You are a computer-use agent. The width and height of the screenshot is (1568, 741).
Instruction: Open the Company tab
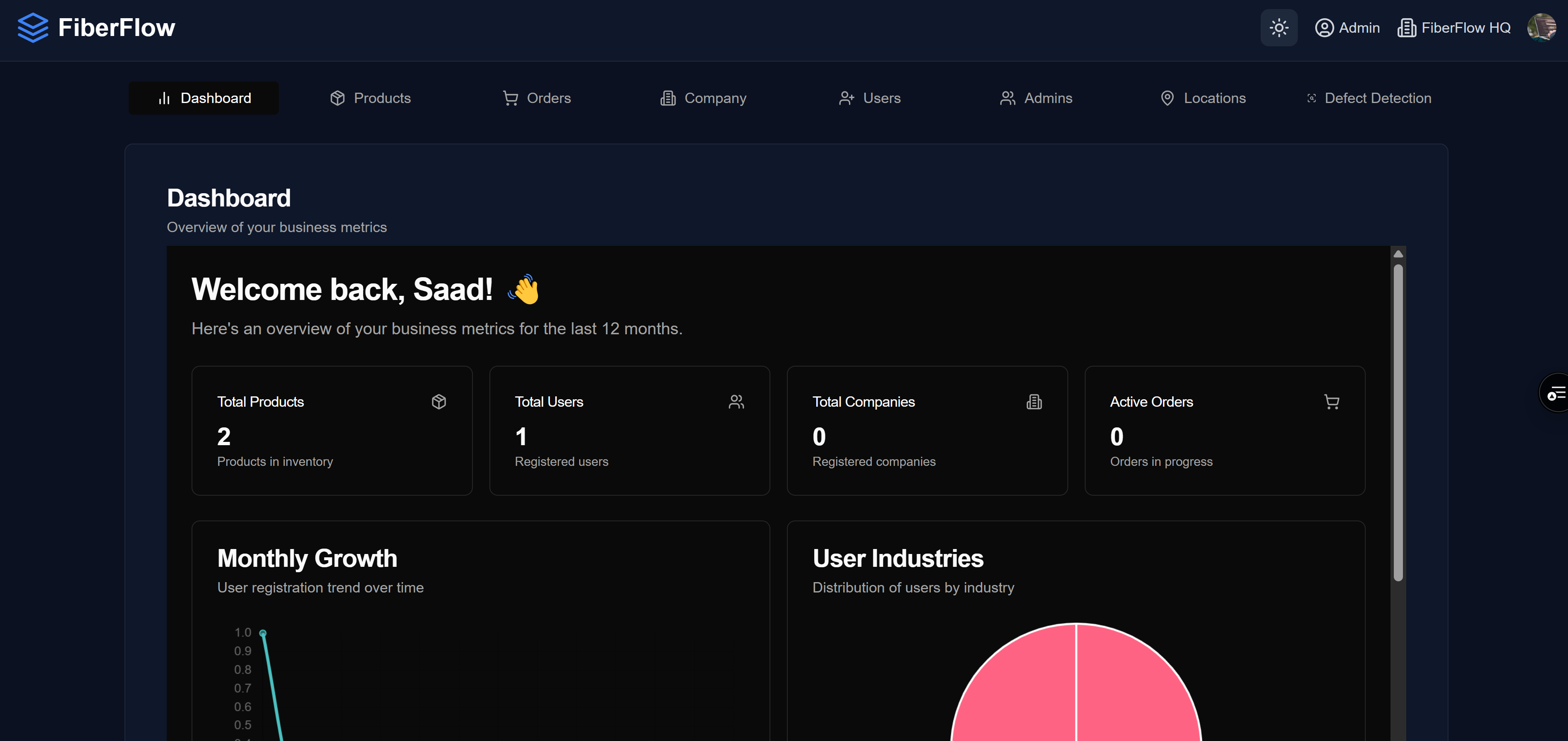(703, 98)
